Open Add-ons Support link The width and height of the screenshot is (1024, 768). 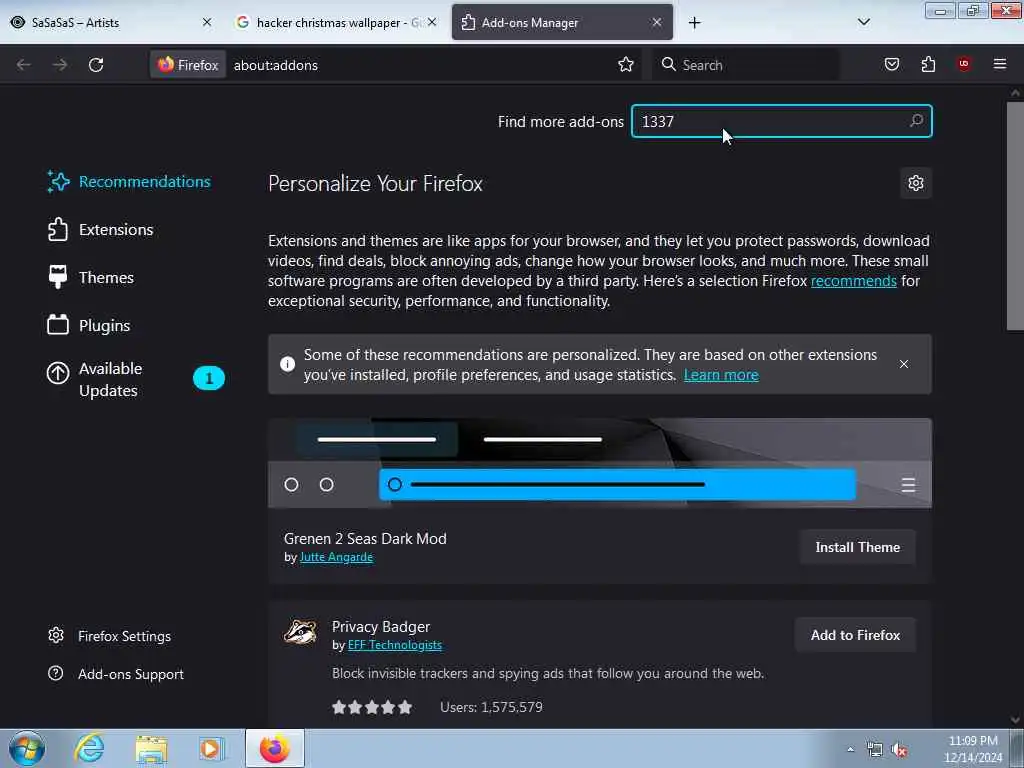[x=116, y=674]
